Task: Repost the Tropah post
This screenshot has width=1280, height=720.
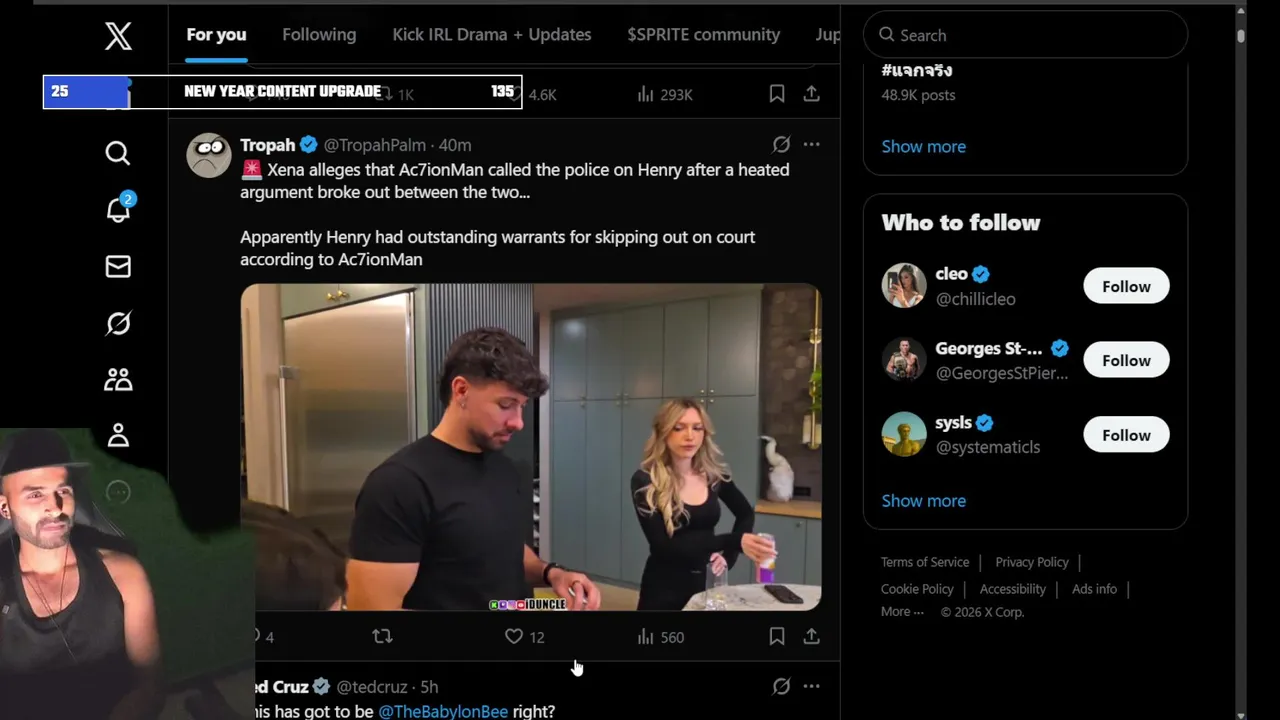Action: pyautogui.click(x=382, y=636)
